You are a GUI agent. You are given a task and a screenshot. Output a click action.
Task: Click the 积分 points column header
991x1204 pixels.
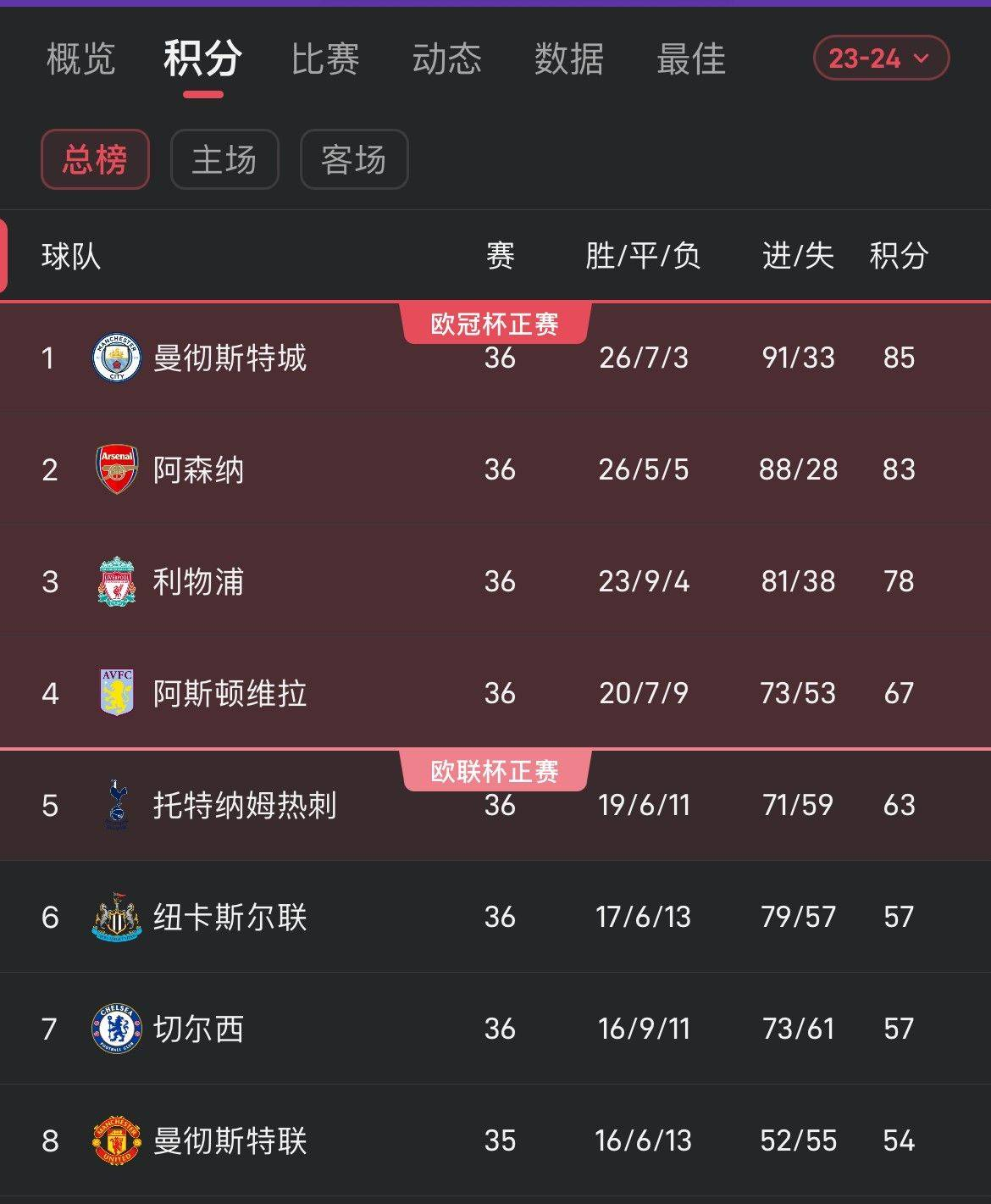pyautogui.click(x=899, y=256)
